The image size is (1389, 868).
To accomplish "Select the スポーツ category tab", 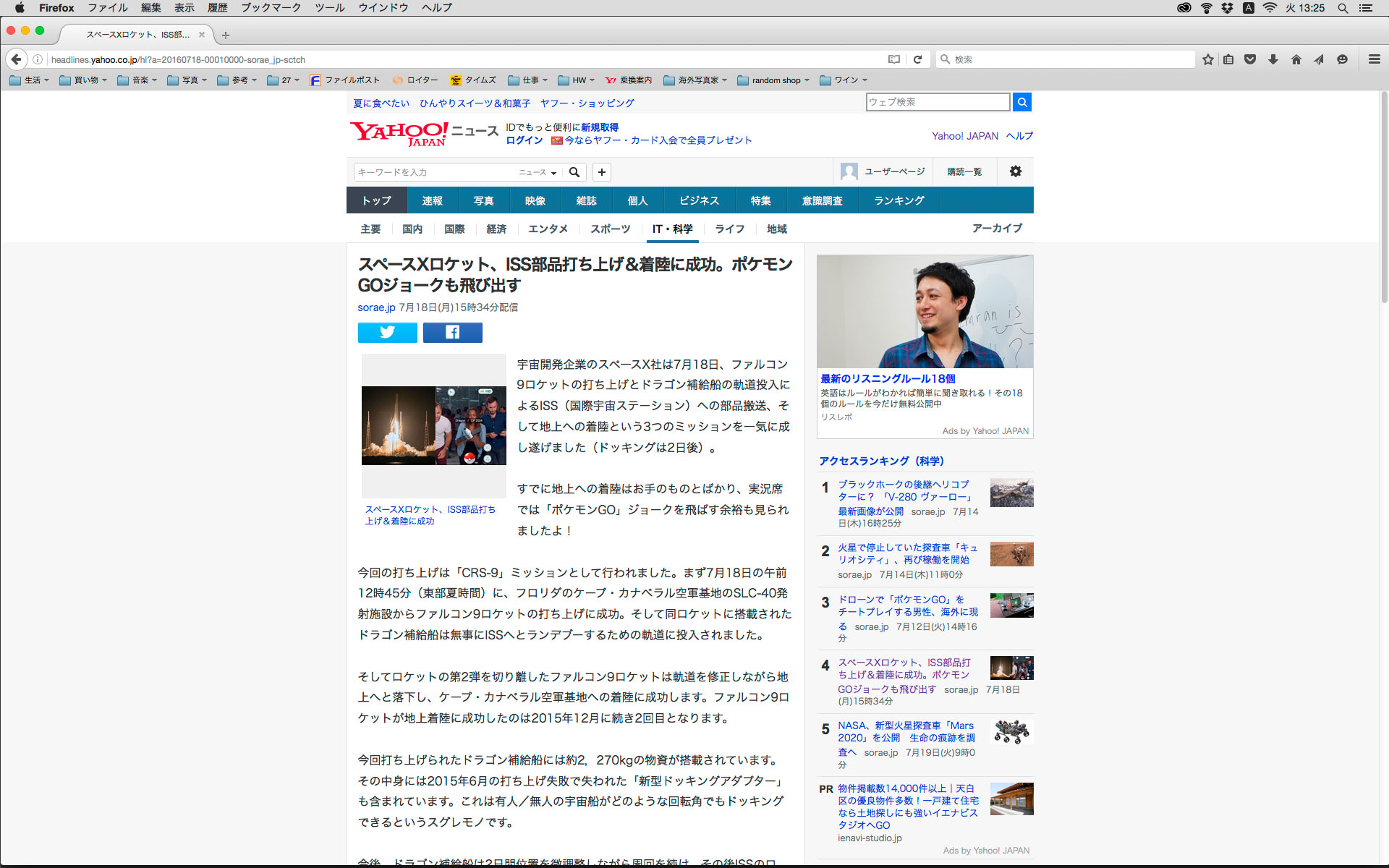I will coord(609,229).
